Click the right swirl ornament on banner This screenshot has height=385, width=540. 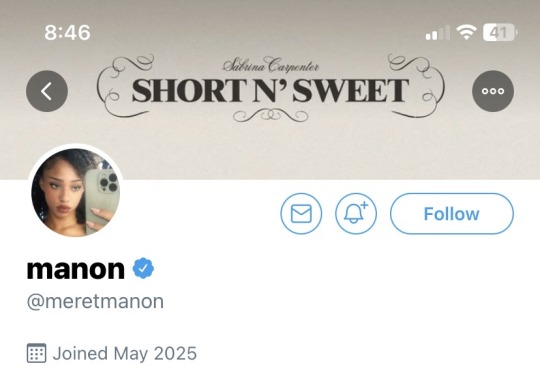click(x=416, y=86)
